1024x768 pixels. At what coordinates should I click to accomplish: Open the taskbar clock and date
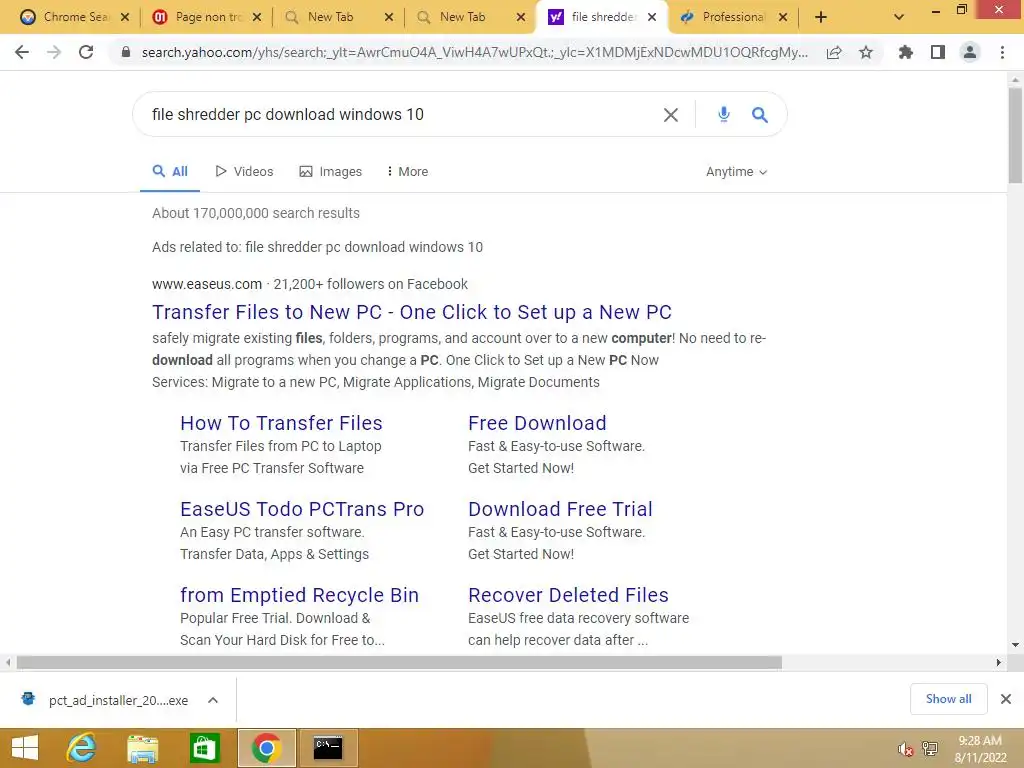pyautogui.click(x=980, y=749)
